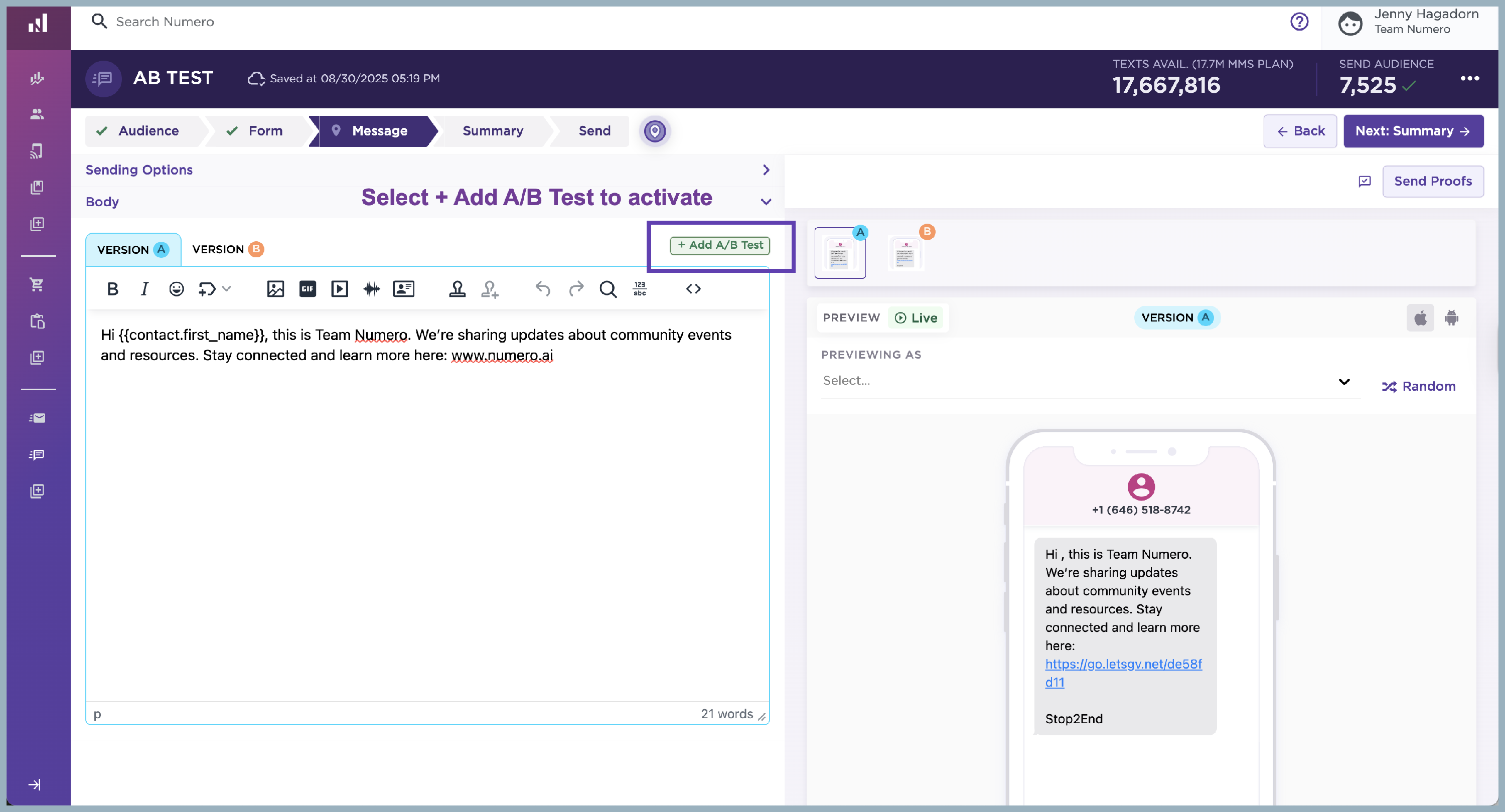This screenshot has width=1505, height=812.
Task: Insert a GIF into the message
Action: pyautogui.click(x=308, y=288)
